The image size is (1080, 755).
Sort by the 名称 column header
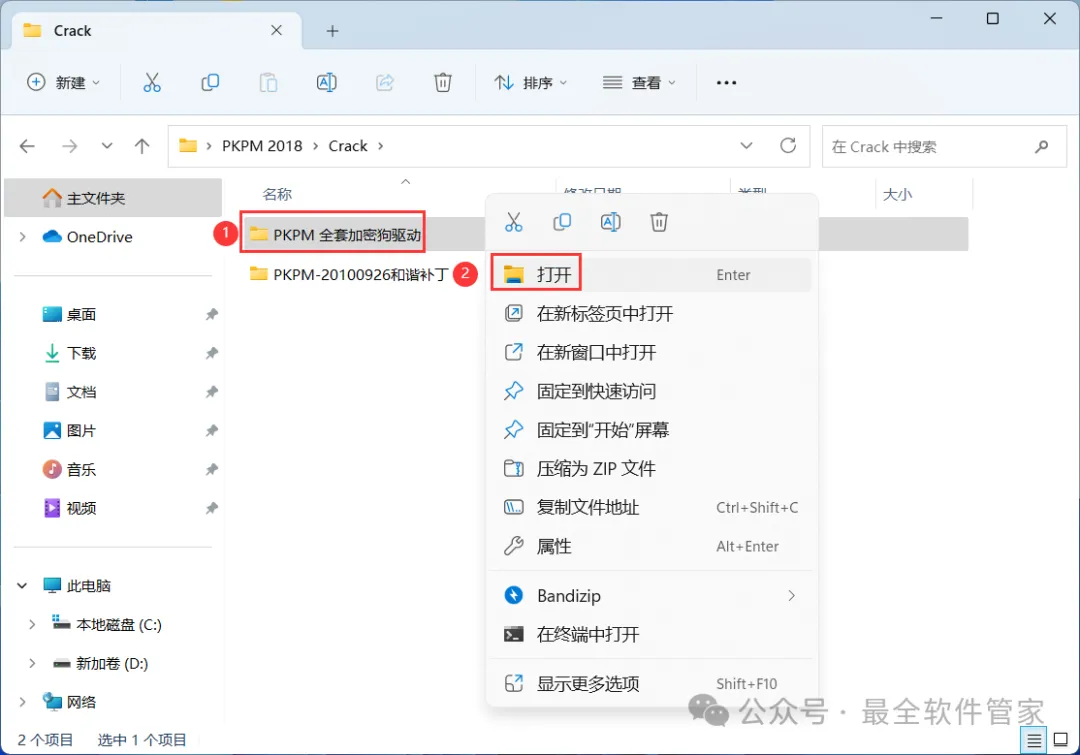pos(278,194)
